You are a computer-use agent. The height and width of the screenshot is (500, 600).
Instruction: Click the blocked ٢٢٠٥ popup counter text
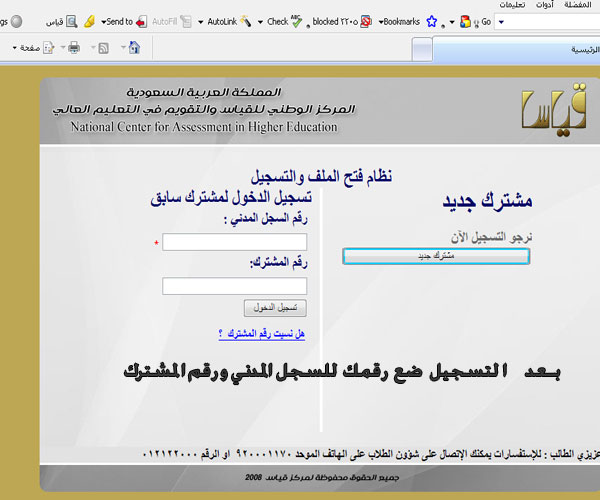[x=335, y=22]
